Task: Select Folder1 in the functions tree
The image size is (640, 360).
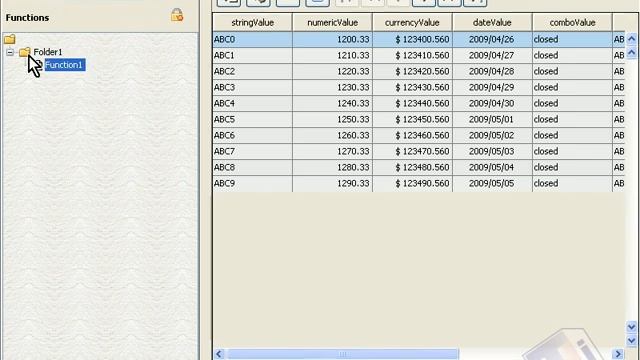Action: [x=48, y=52]
